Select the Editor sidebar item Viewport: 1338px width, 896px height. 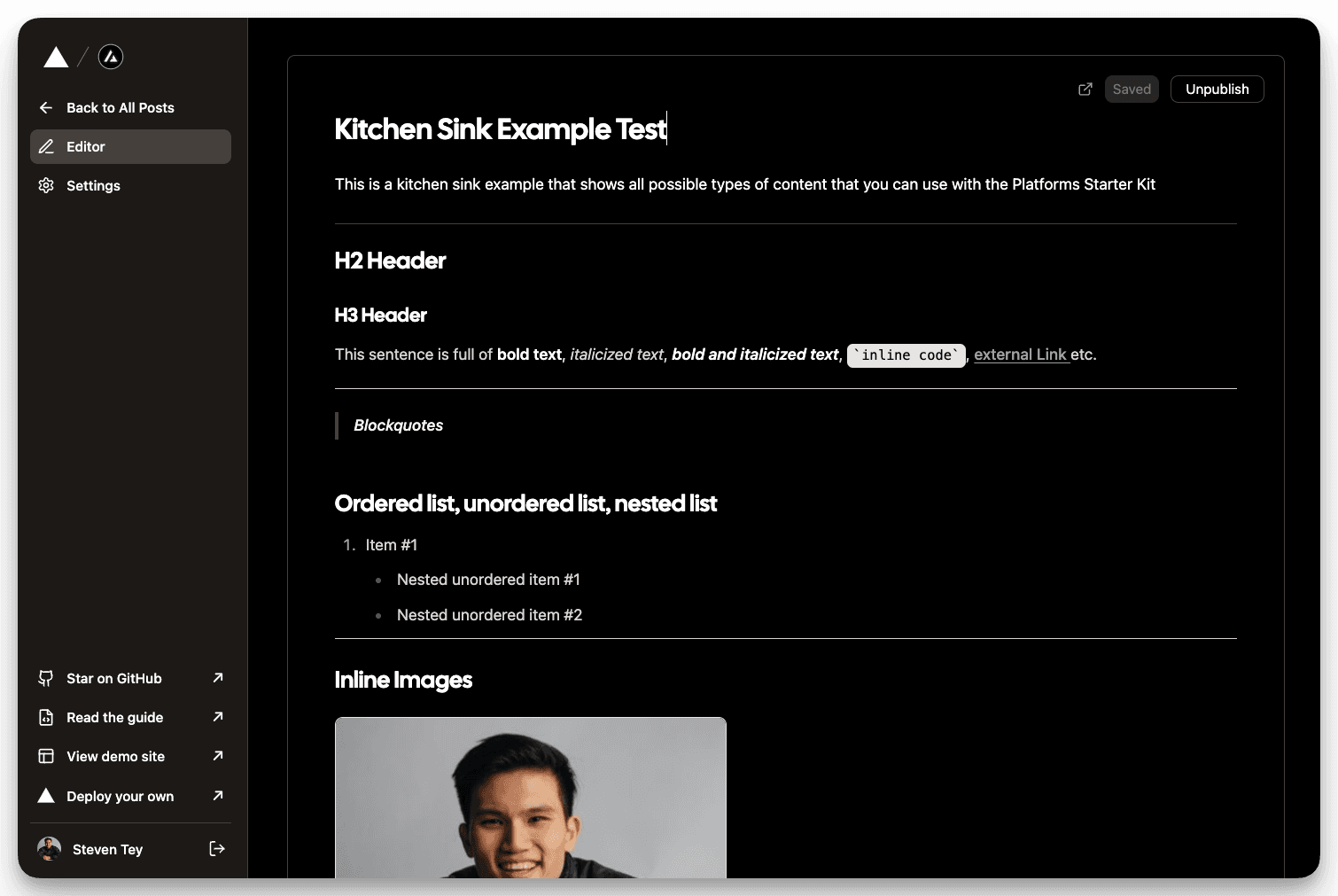(130, 147)
